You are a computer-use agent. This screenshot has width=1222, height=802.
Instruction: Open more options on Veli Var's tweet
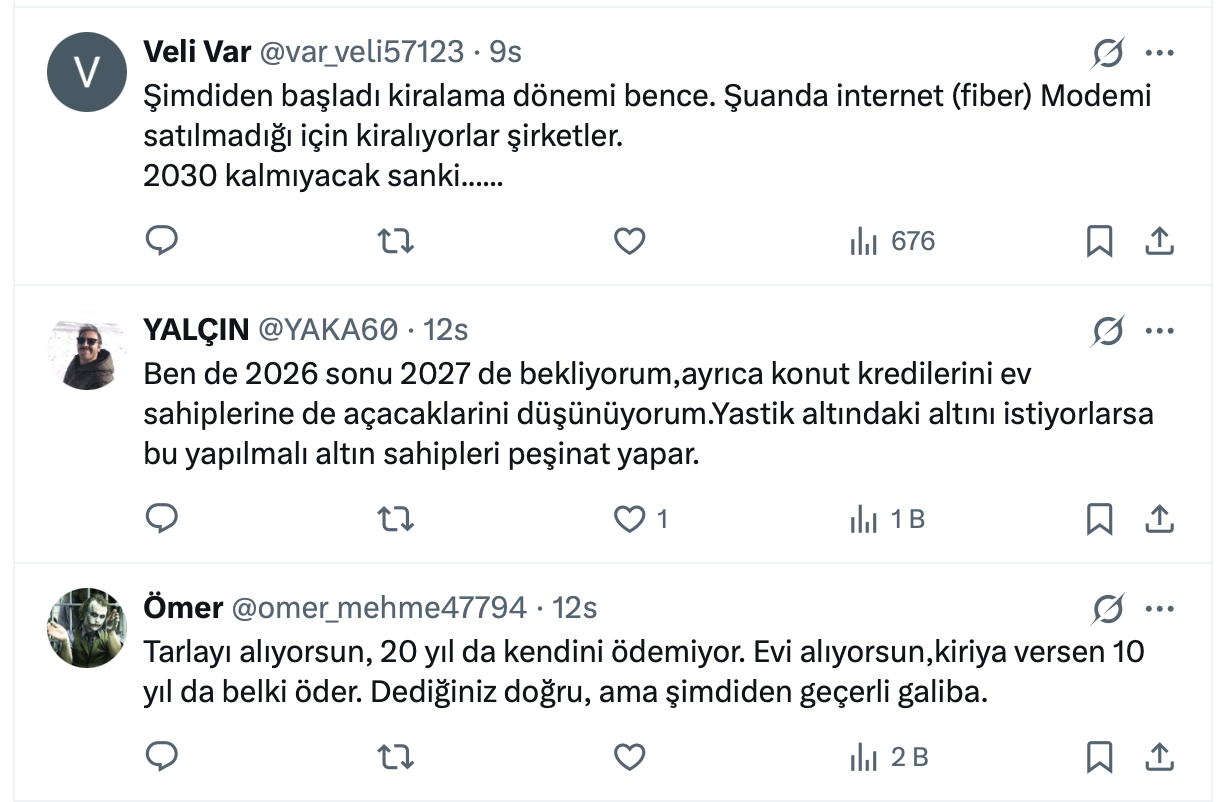1158,52
